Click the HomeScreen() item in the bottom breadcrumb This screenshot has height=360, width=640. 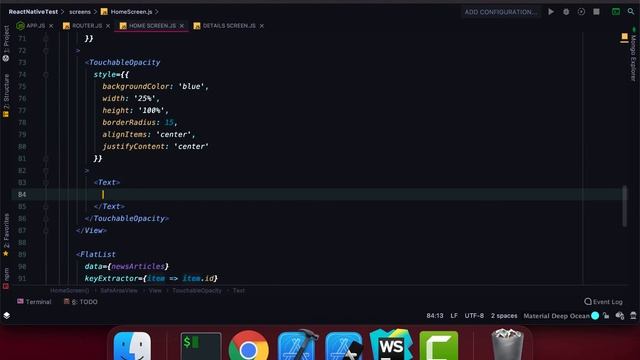tap(69, 291)
